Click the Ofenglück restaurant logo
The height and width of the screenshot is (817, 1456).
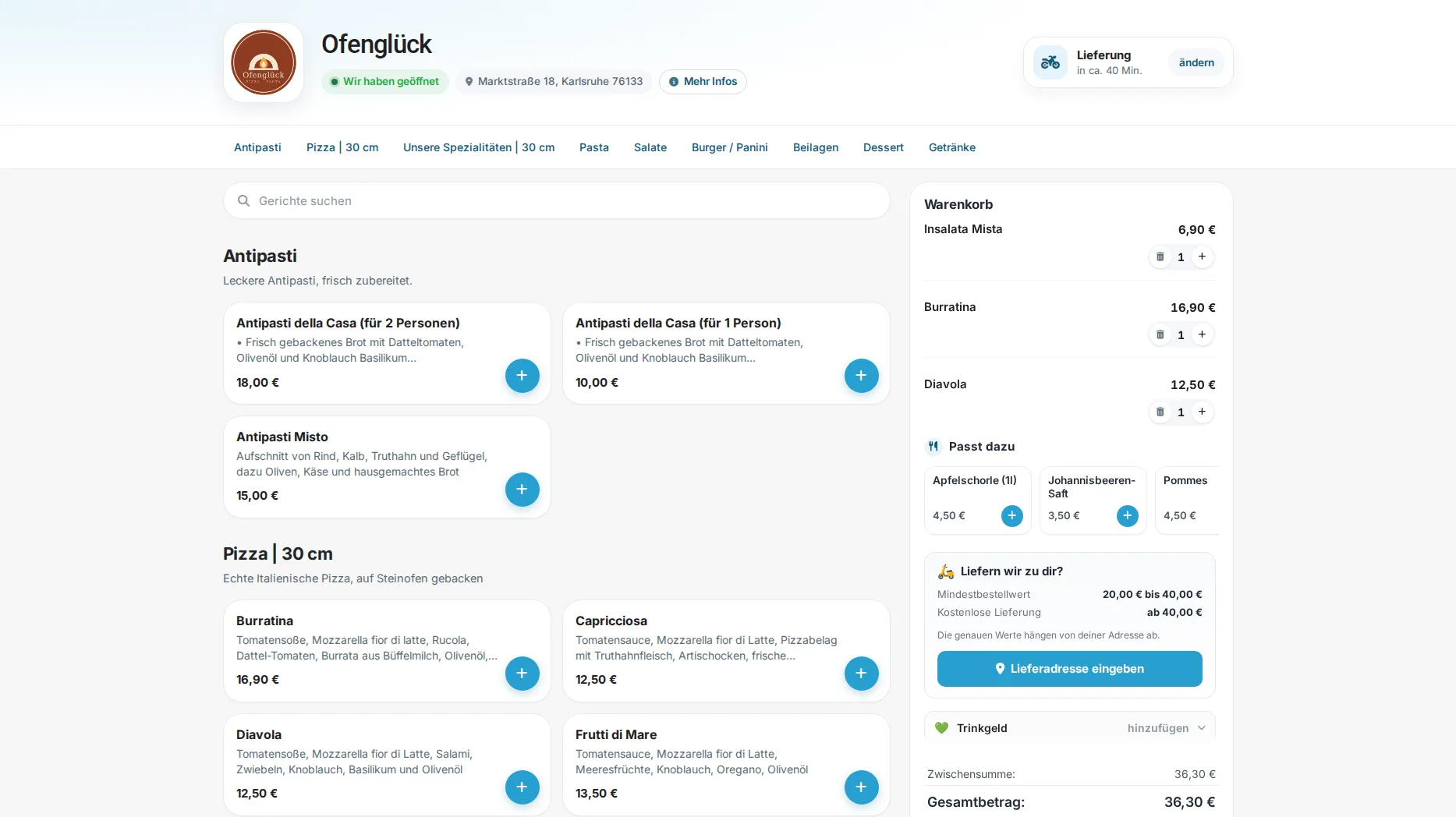(264, 62)
